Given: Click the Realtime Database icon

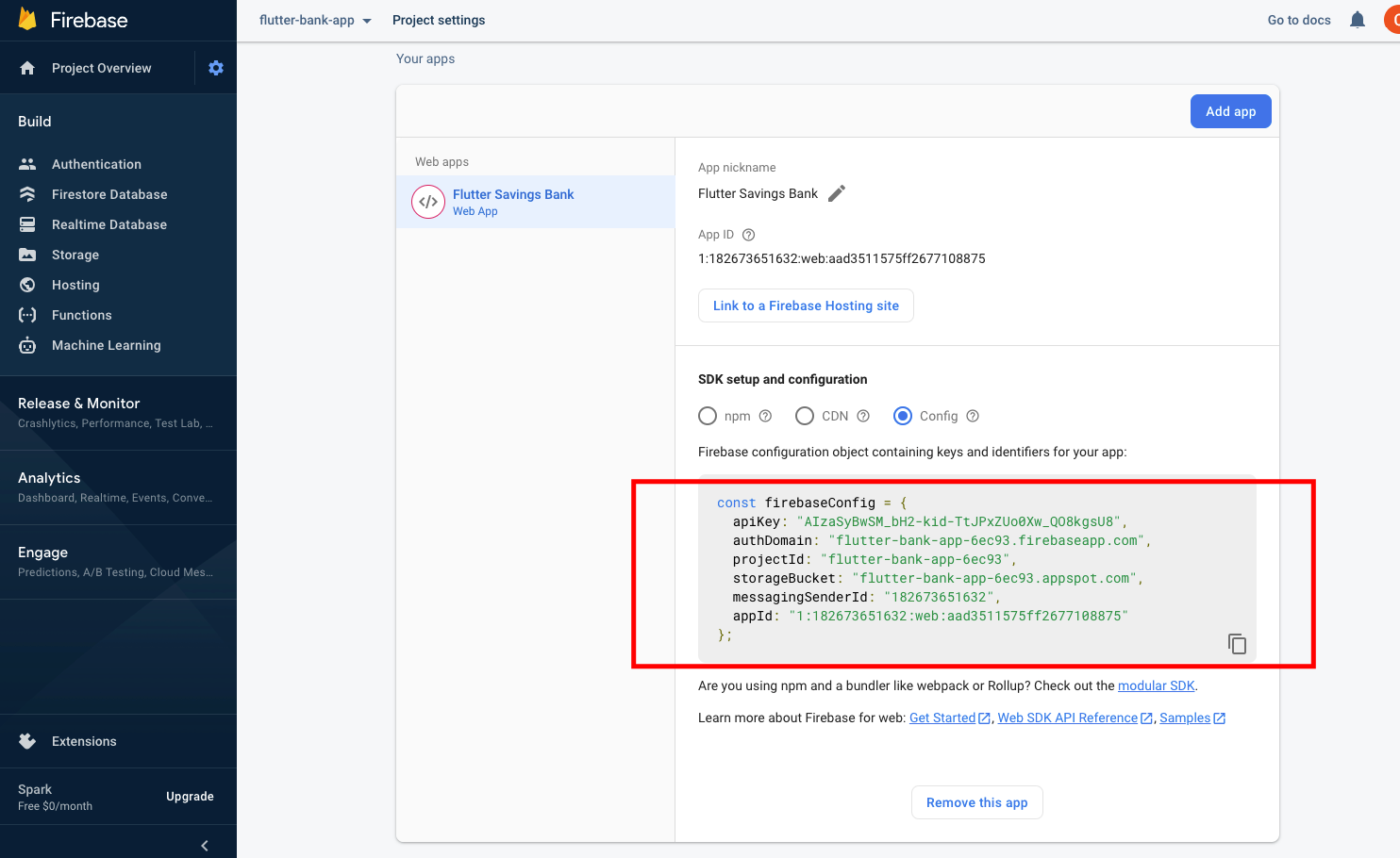Looking at the screenshot, I should (27, 224).
